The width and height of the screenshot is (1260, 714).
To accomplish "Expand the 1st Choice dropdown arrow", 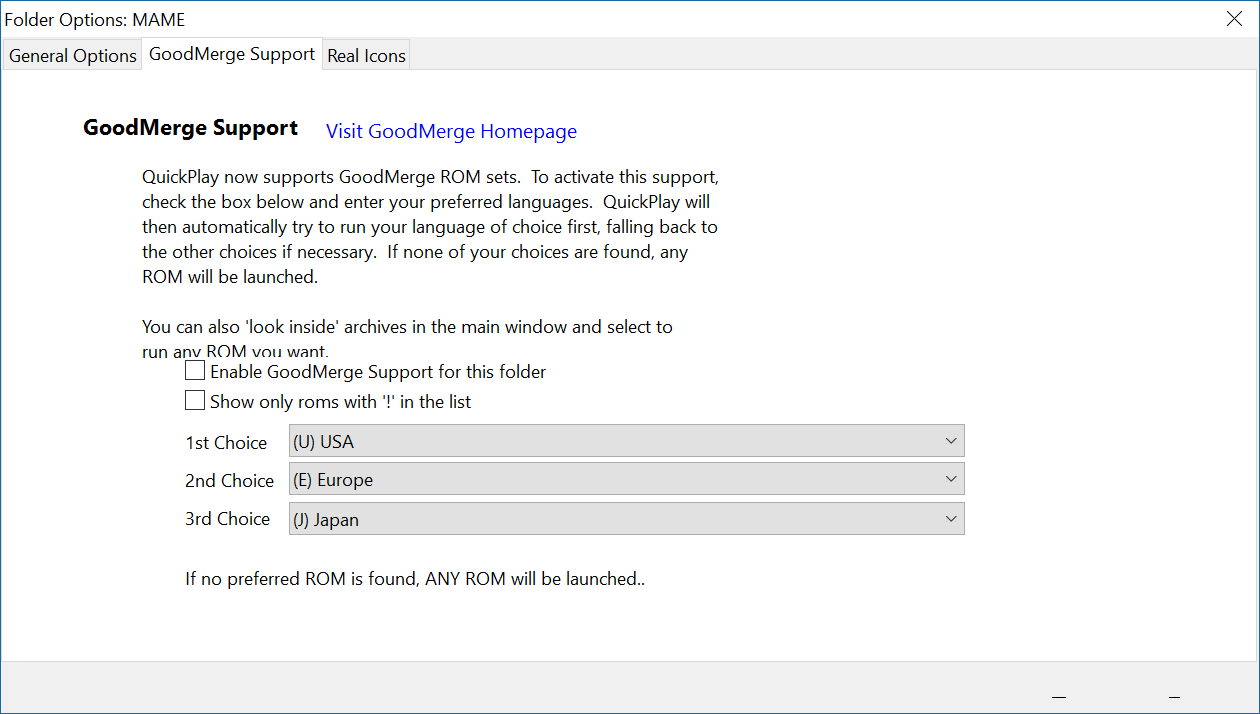I will pyautogui.click(x=951, y=441).
